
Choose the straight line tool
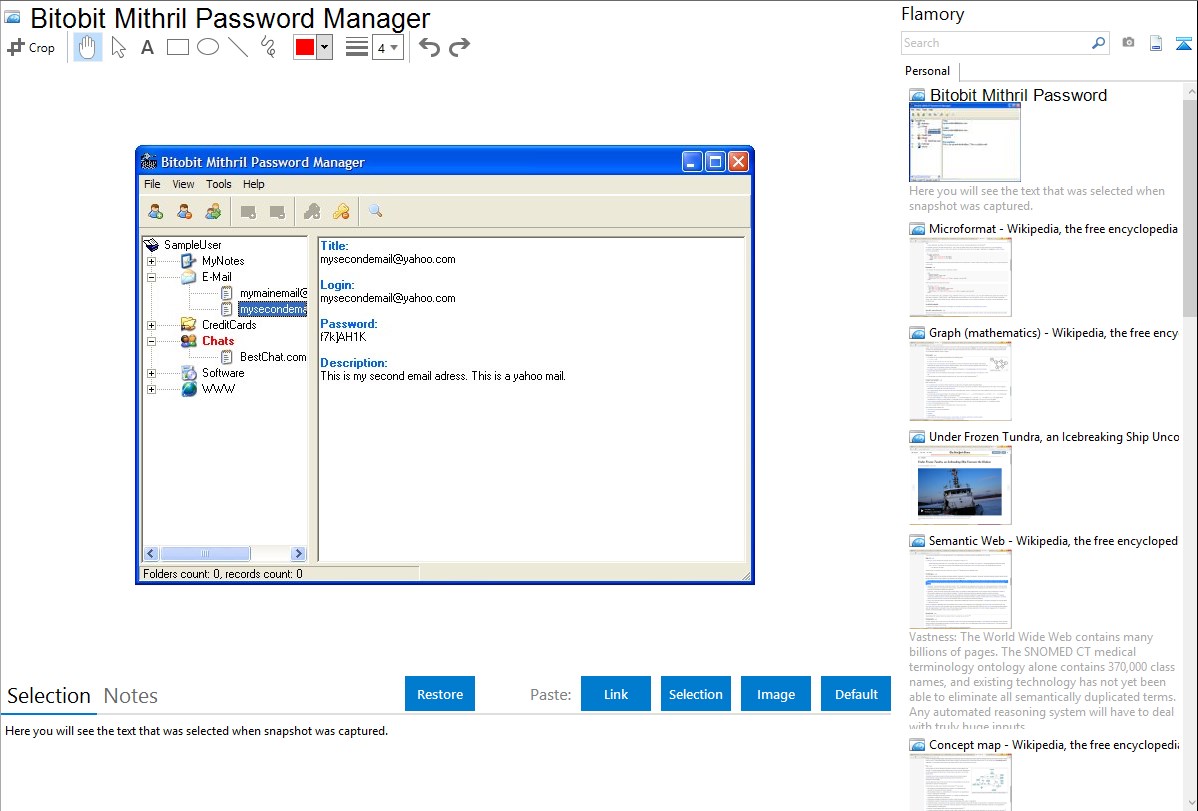(238, 47)
